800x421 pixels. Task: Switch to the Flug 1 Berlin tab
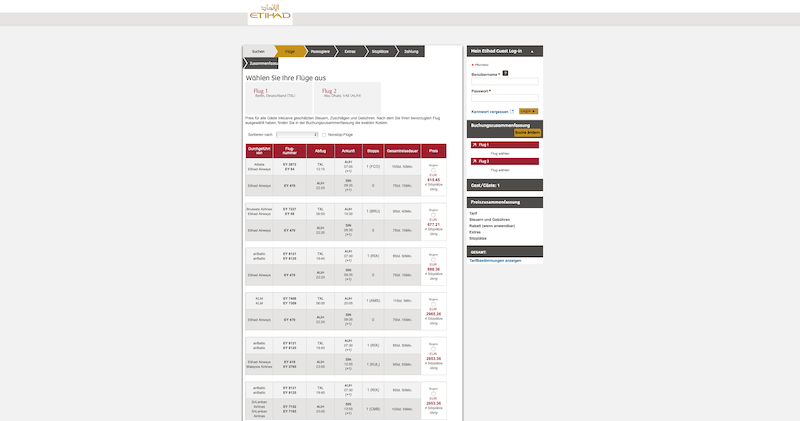[x=279, y=98]
